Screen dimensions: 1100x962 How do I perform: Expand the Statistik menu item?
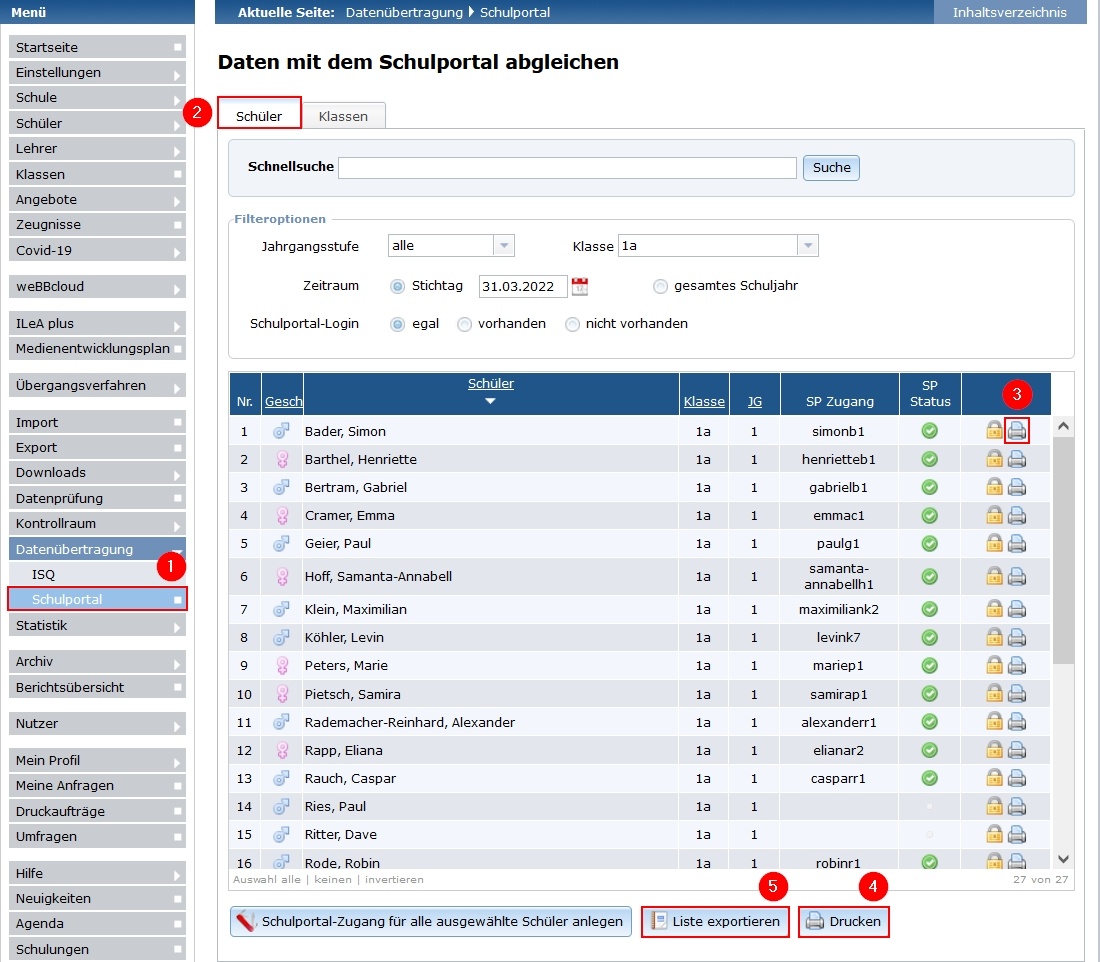pos(98,625)
